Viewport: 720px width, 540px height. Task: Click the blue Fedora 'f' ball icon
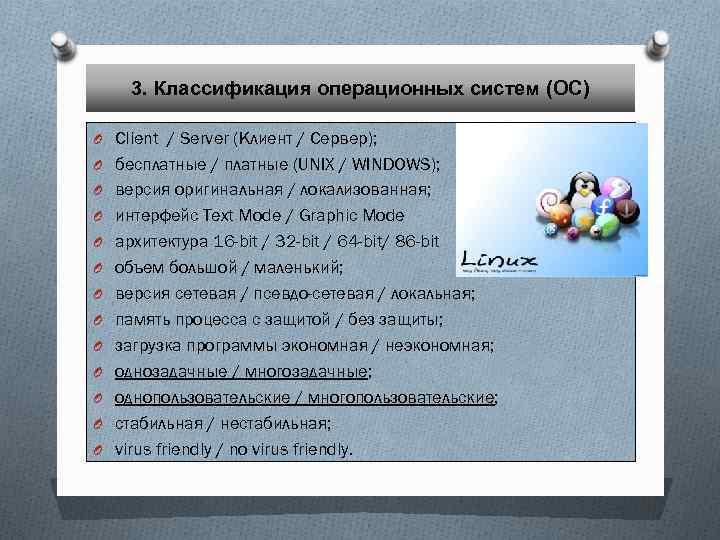(603, 207)
